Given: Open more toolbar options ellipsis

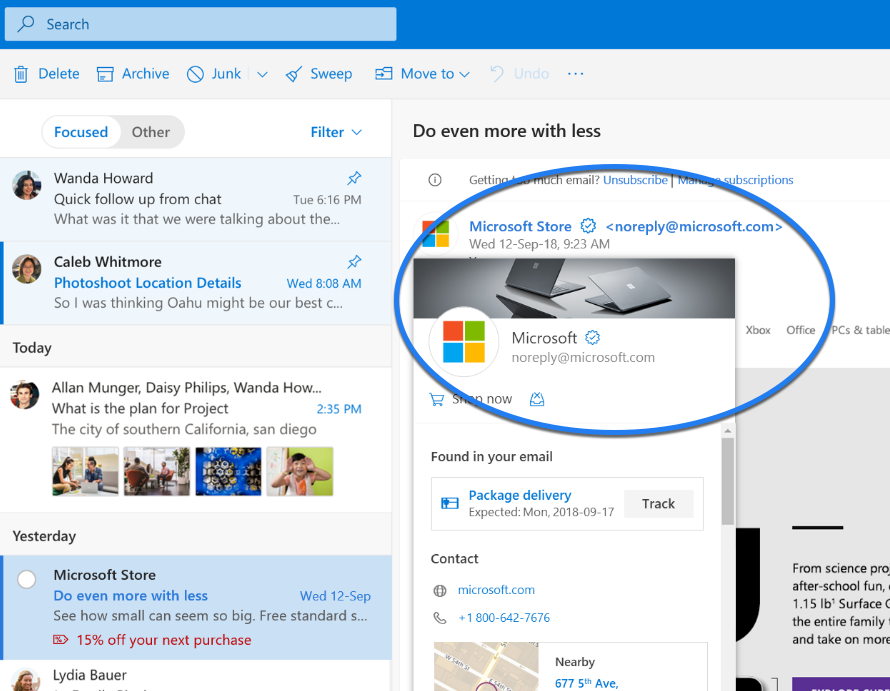Looking at the screenshot, I should (x=575, y=74).
